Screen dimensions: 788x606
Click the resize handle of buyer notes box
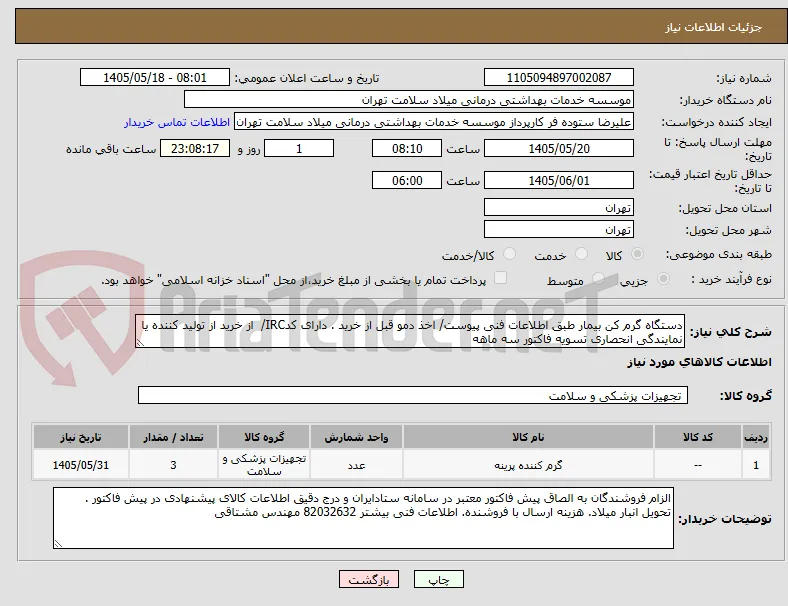(x=58, y=543)
